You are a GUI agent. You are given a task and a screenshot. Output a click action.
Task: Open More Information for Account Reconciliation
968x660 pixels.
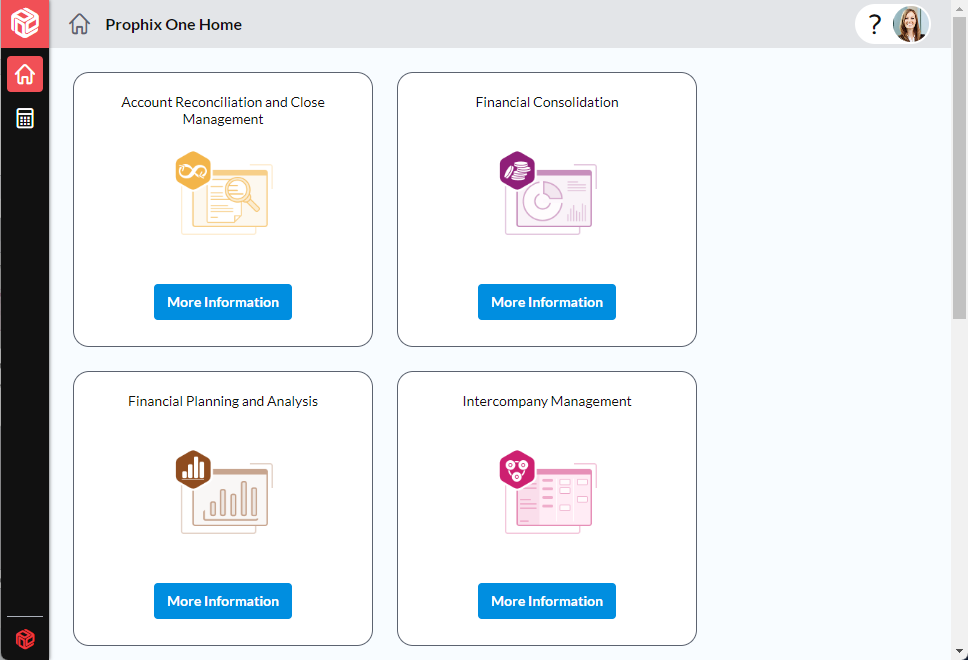coord(223,302)
